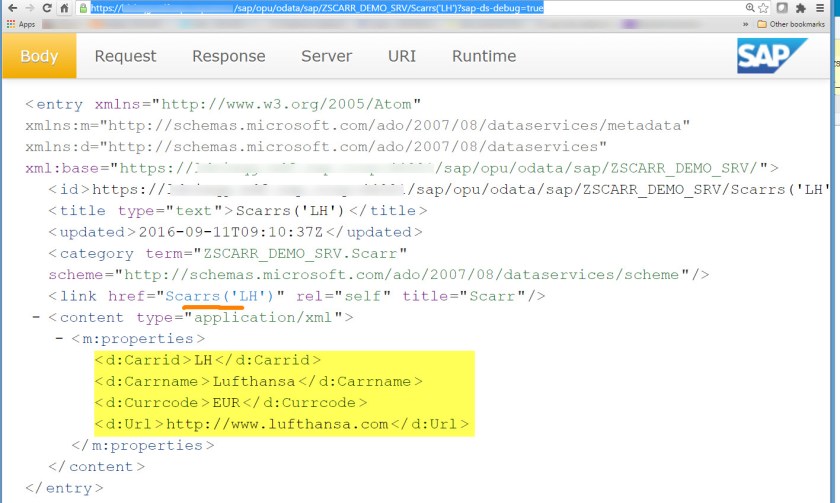Click the SAP logo
The image size is (840, 503).
(x=771, y=56)
